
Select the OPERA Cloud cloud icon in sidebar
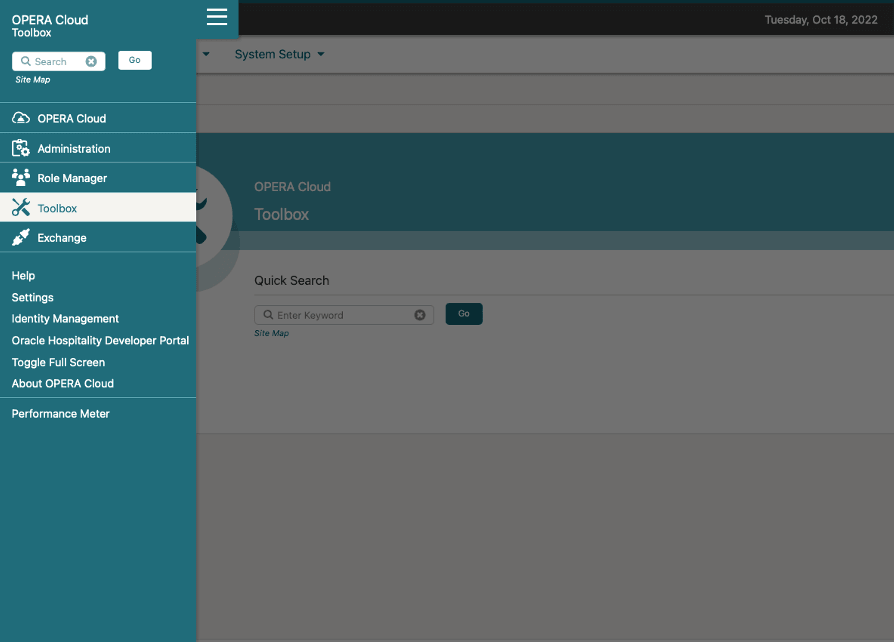[21, 118]
